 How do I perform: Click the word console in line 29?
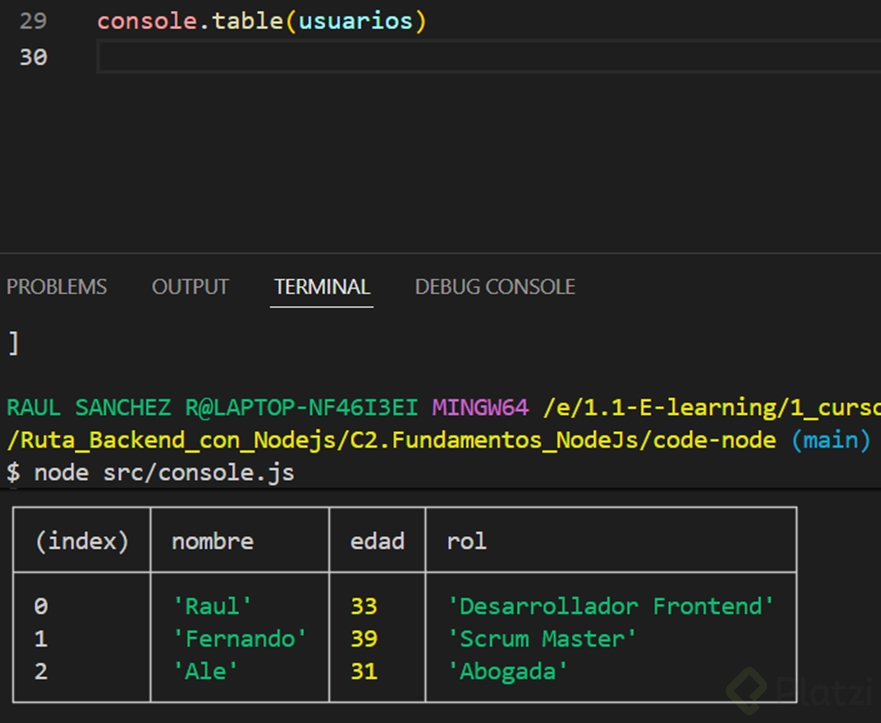tap(147, 21)
